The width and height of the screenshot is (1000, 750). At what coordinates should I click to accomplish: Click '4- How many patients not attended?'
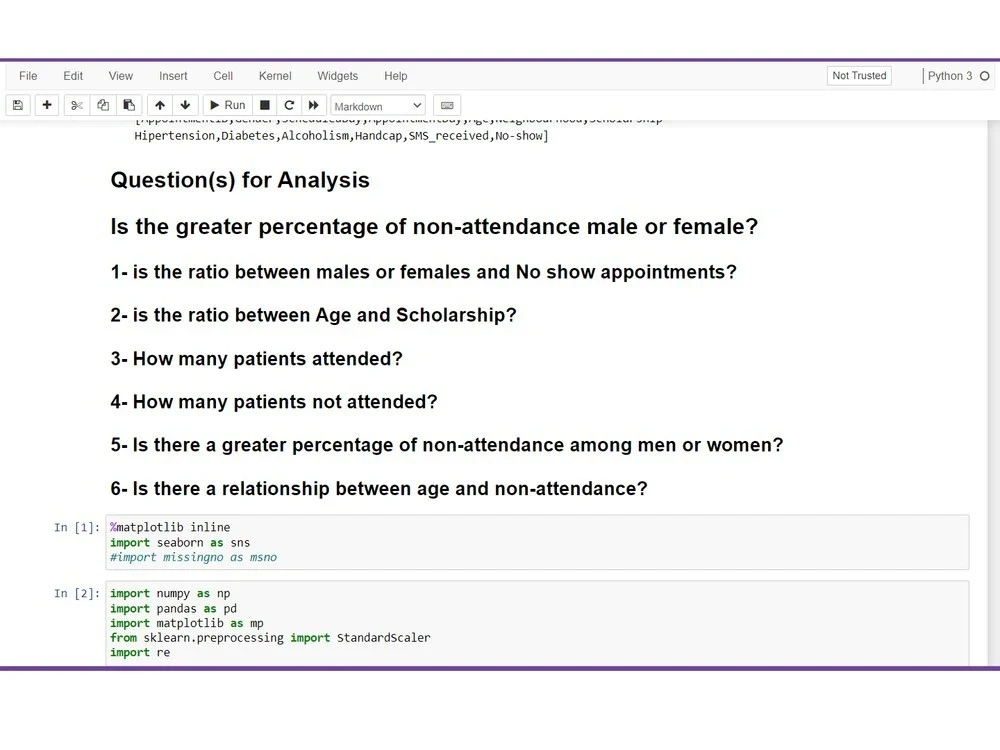tap(274, 402)
